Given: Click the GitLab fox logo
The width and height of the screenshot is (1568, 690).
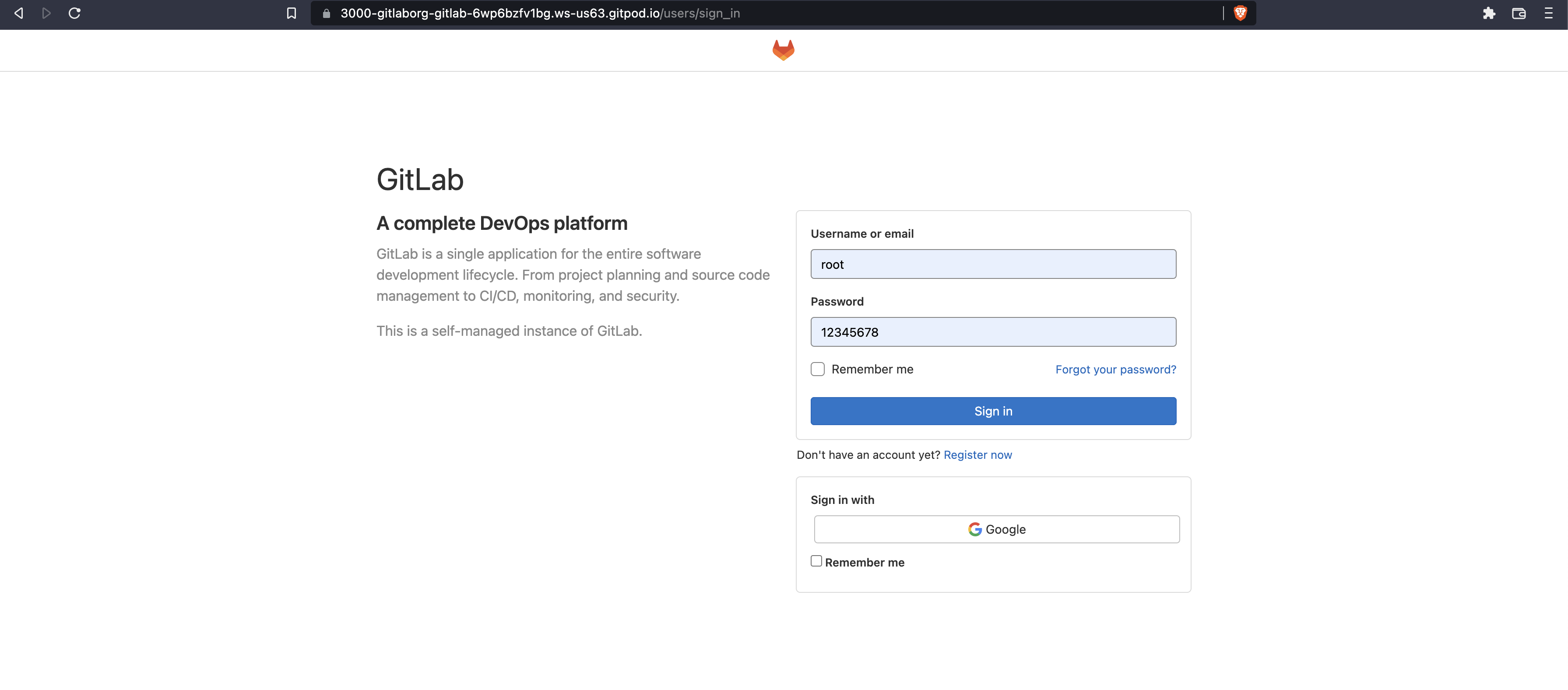Looking at the screenshot, I should click(784, 50).
